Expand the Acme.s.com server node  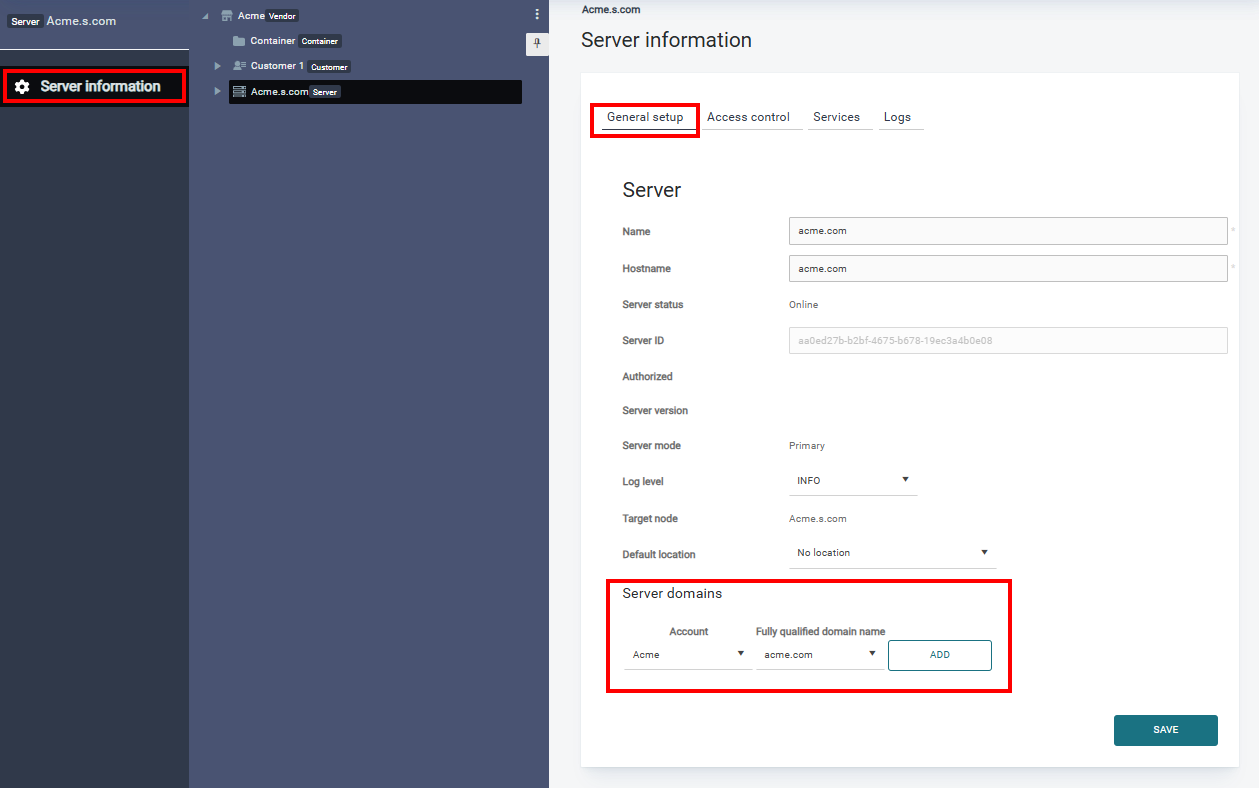click(218, 91)
